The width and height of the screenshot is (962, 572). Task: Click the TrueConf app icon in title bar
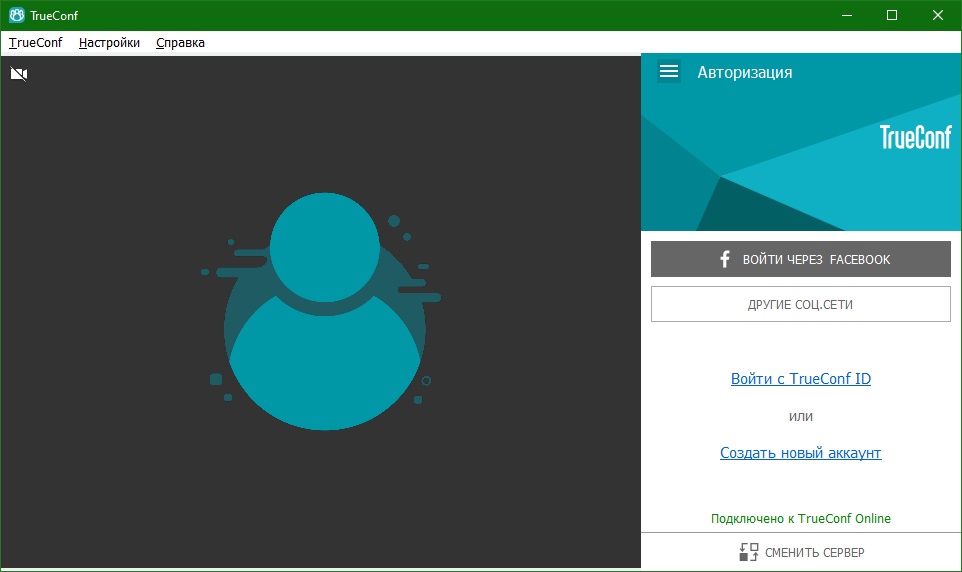point(17,15)
